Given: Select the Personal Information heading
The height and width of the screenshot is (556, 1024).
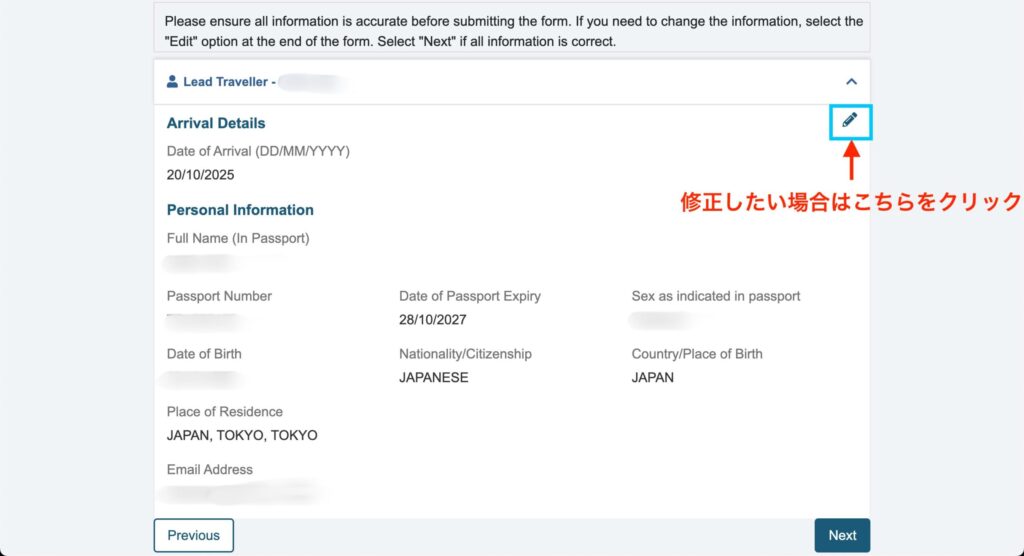Looking at the screenshot, I should click(x=240, y=210).
